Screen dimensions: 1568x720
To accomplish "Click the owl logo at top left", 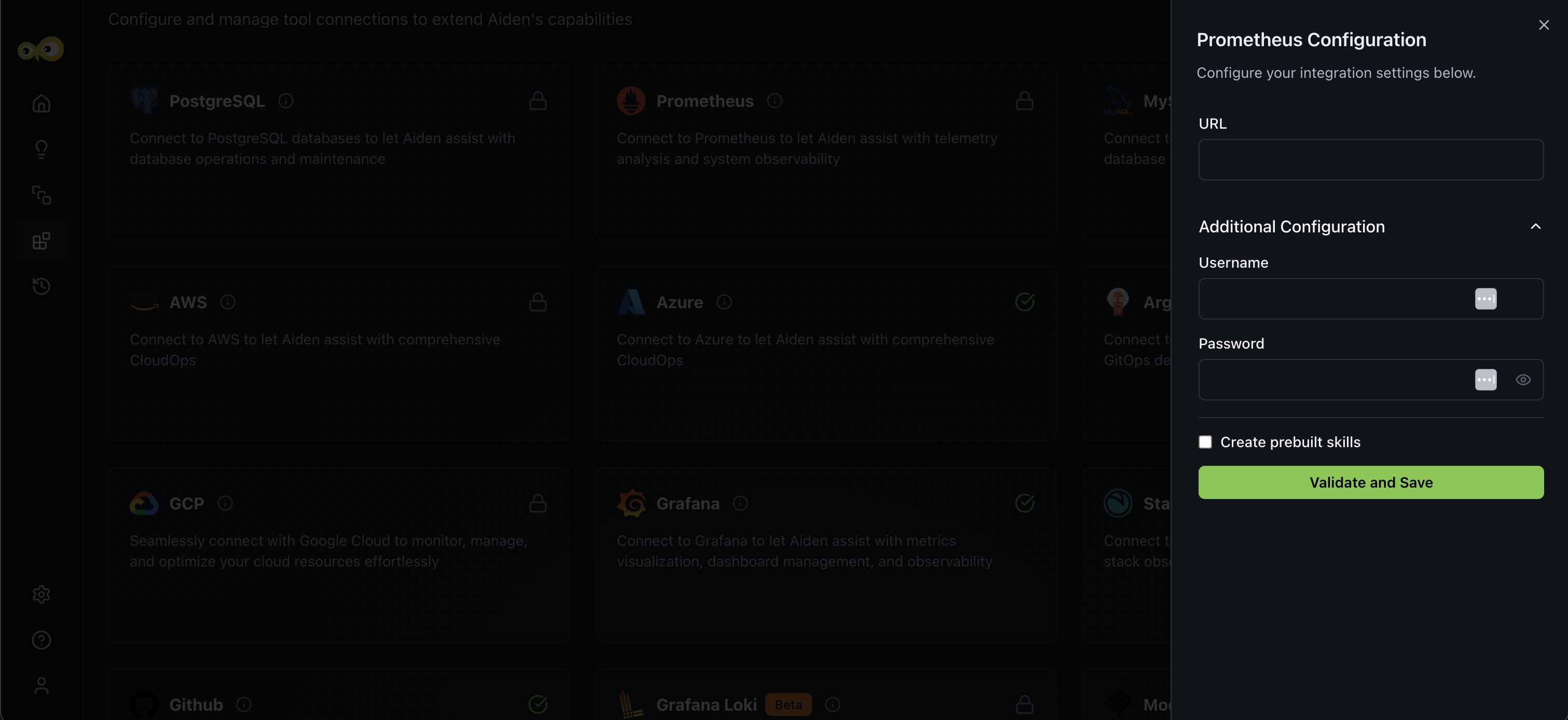I will click(x=41, y=49).
